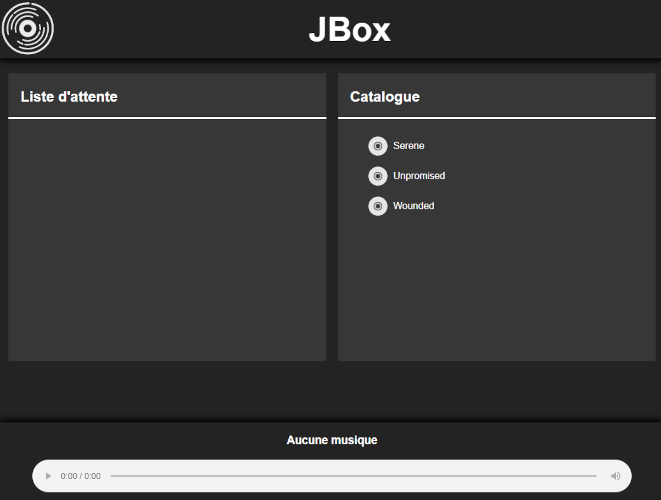Click the white divider under Liste d'attente
The image size is (661, 500).
click(167, 118)
